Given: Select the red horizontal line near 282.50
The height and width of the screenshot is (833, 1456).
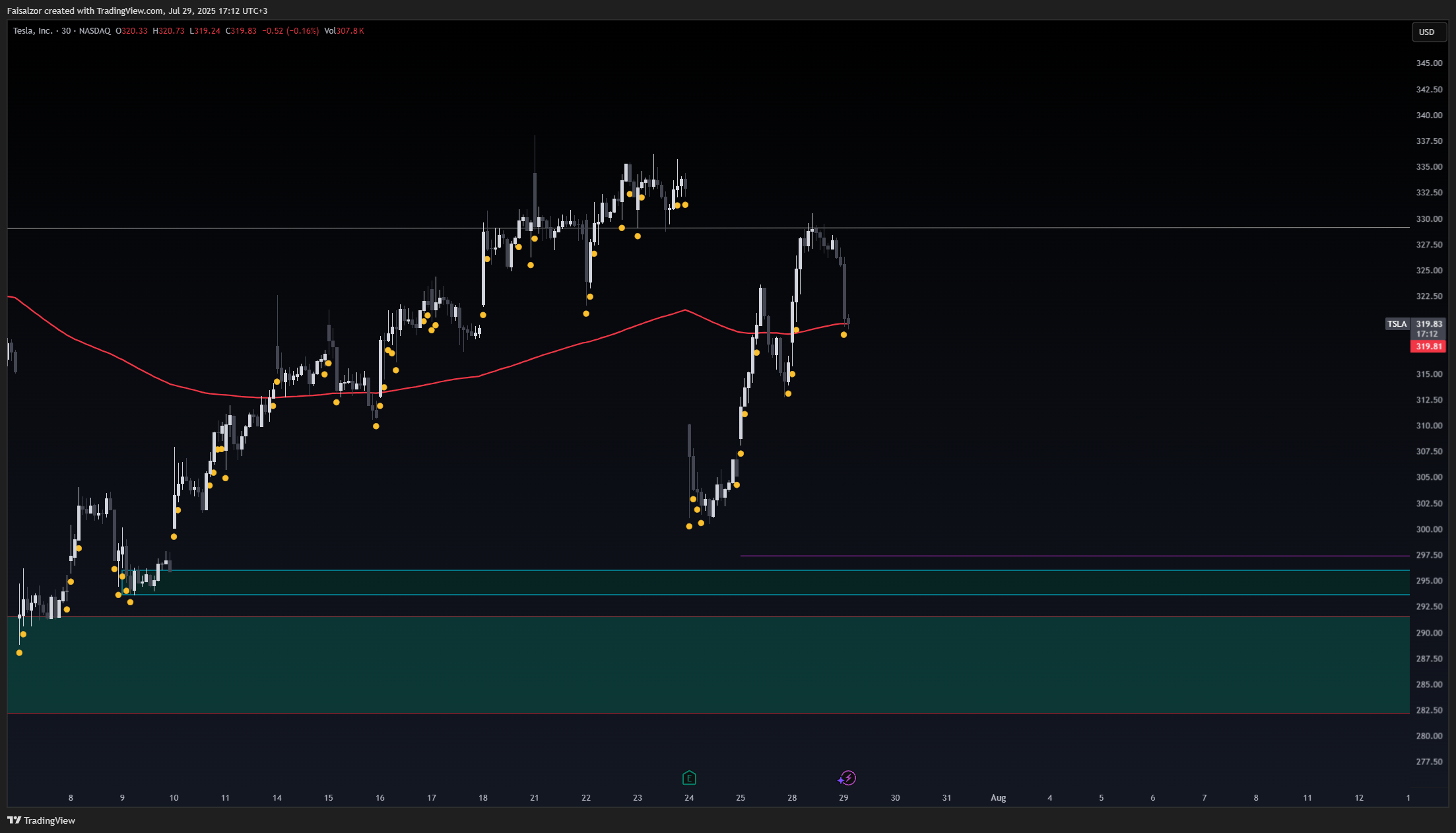Looking at the screenshot, I should [708, 713].
